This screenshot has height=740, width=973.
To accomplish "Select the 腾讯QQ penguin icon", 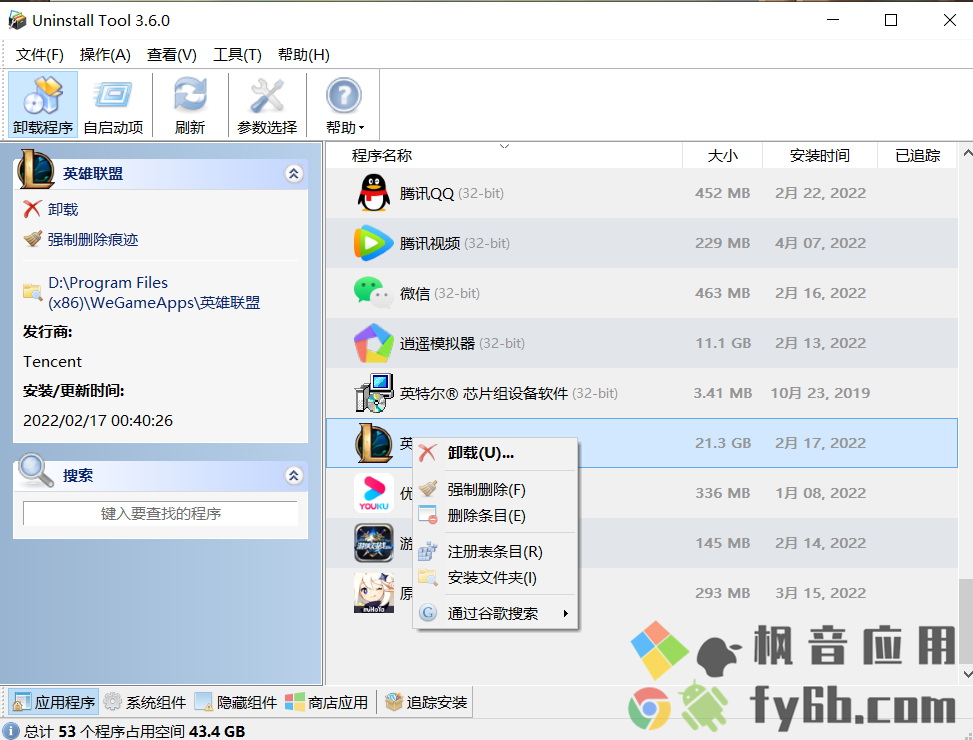I will coord(374,193).
